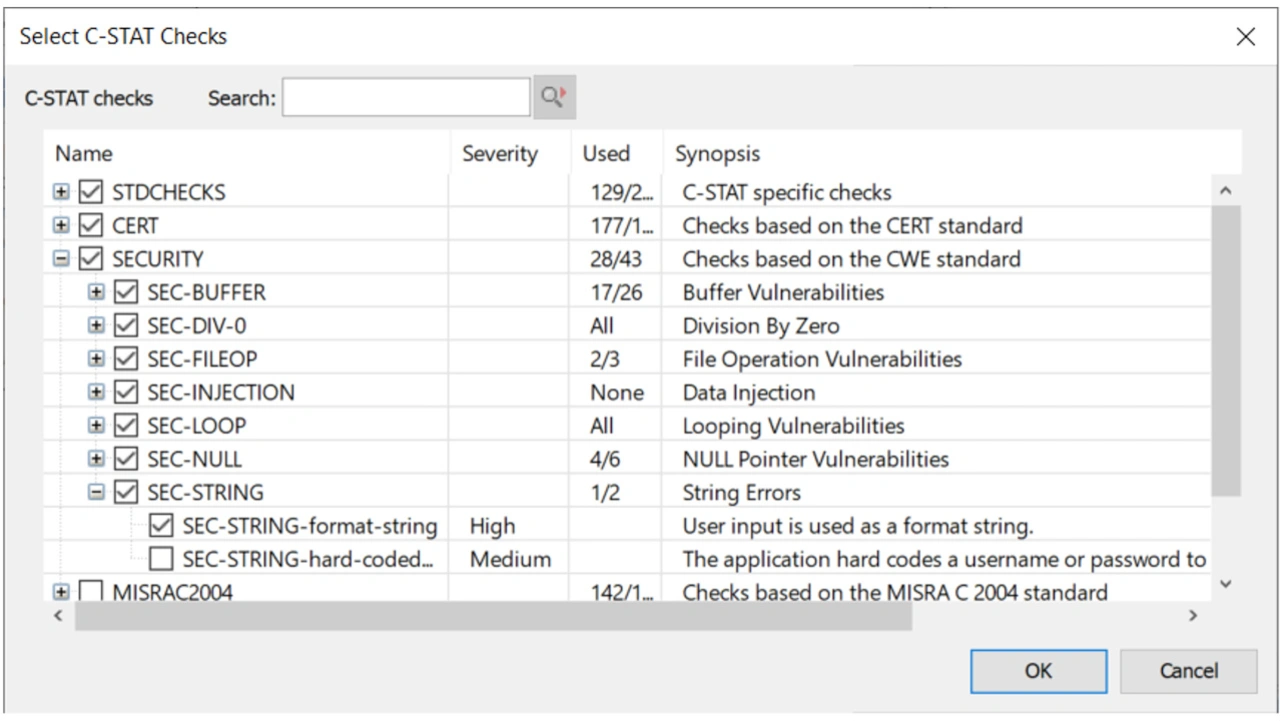This screenshot has width=1280, height=721.
Task: Click the Cancel button
Action: [x=1188, y=671]
